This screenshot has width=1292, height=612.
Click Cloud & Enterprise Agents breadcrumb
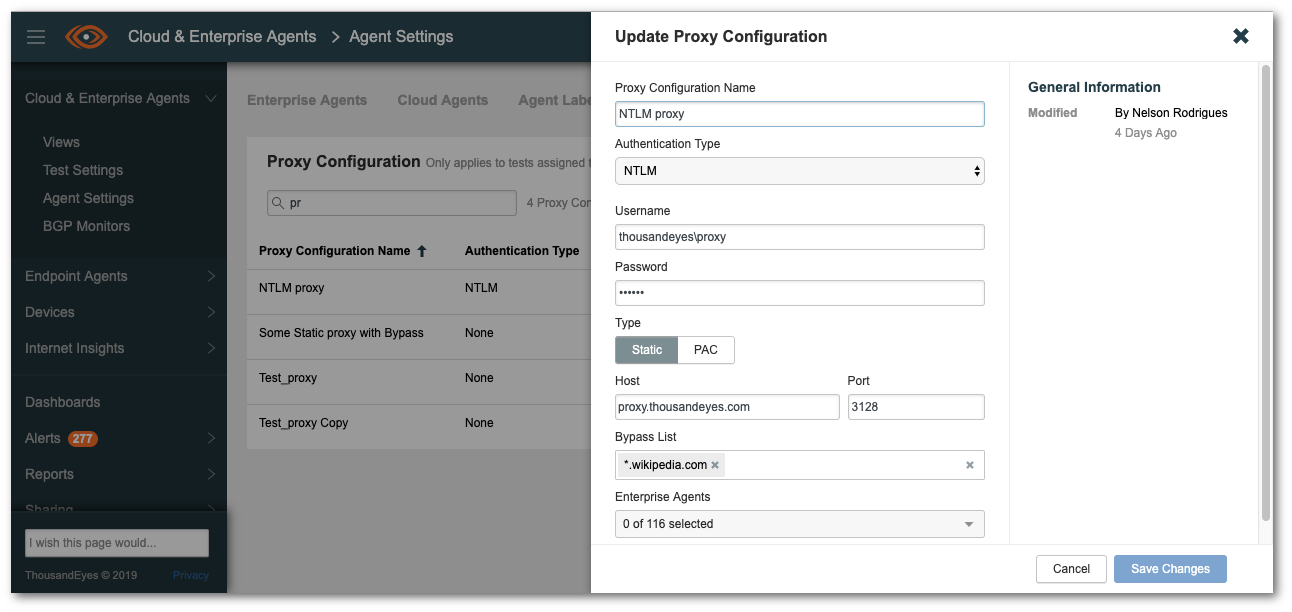point(222,37)
